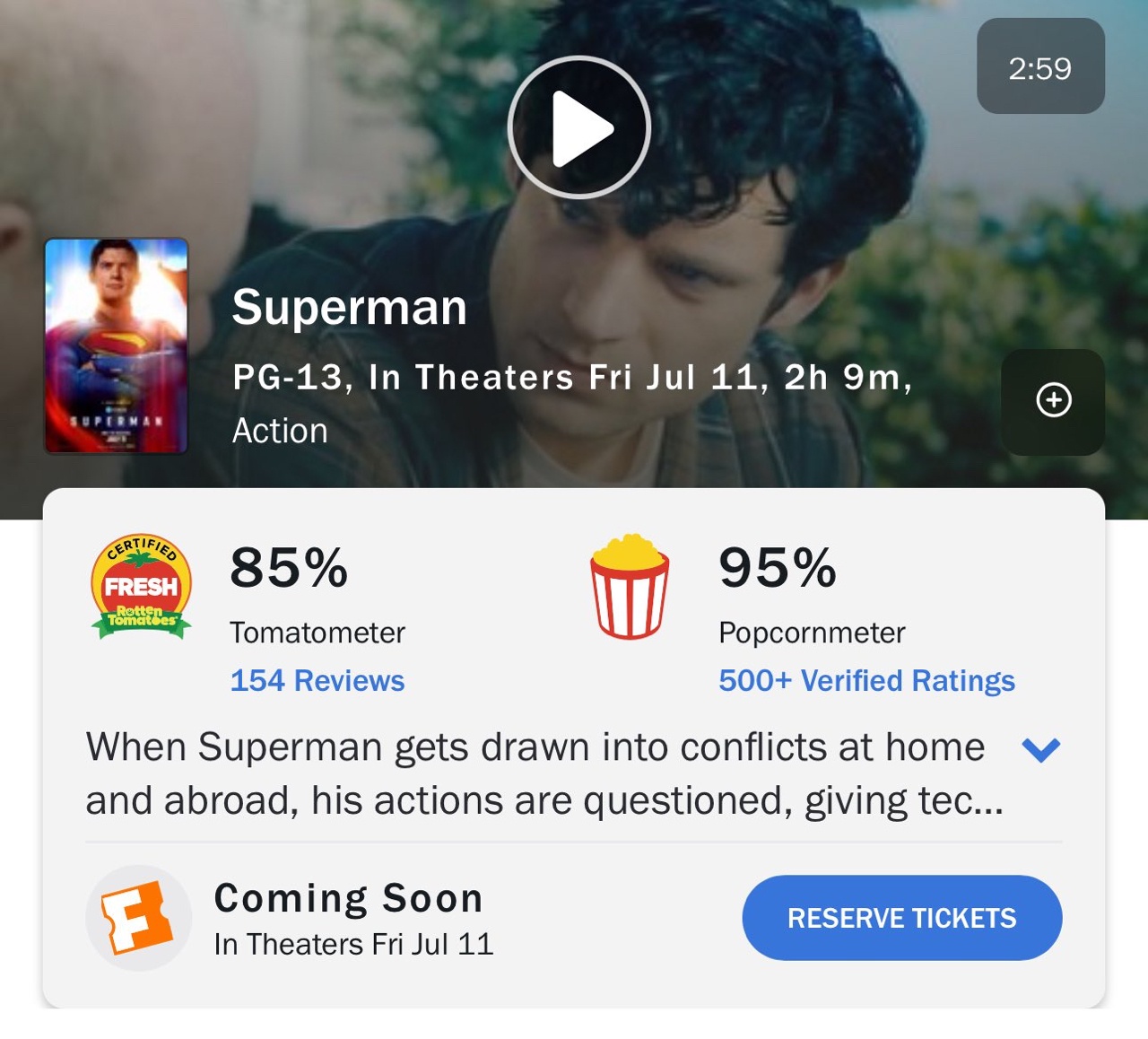
Task: Click the Tomatometer label
Action: click(317, 633)
